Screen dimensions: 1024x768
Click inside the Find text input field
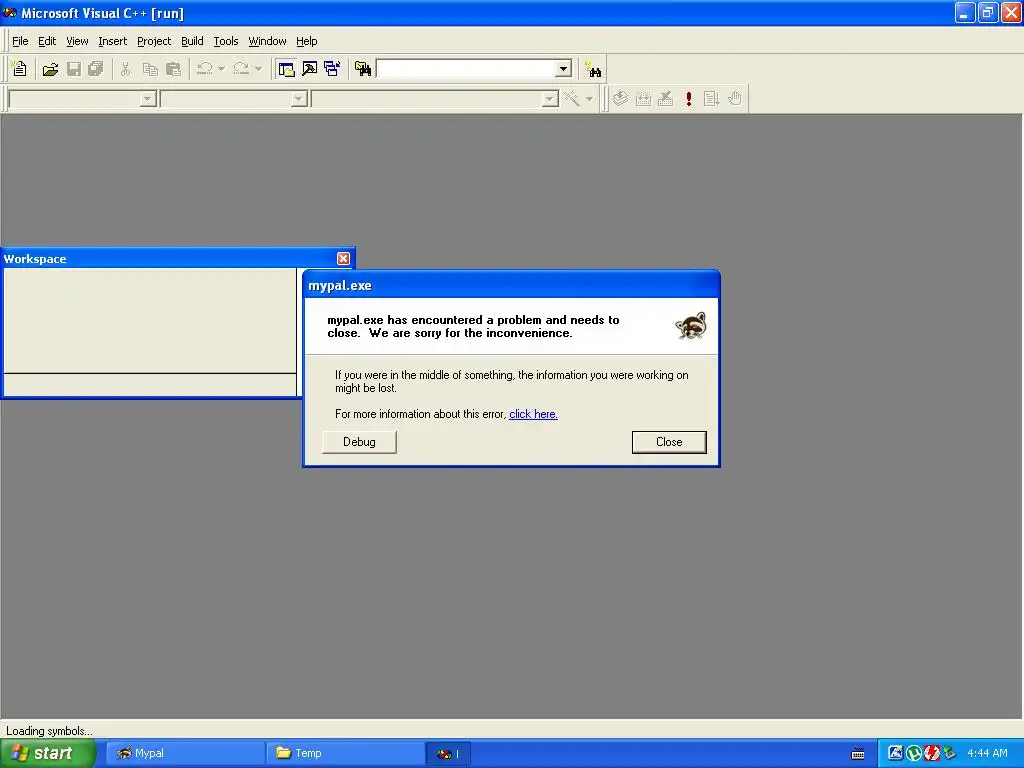[466, 69]
